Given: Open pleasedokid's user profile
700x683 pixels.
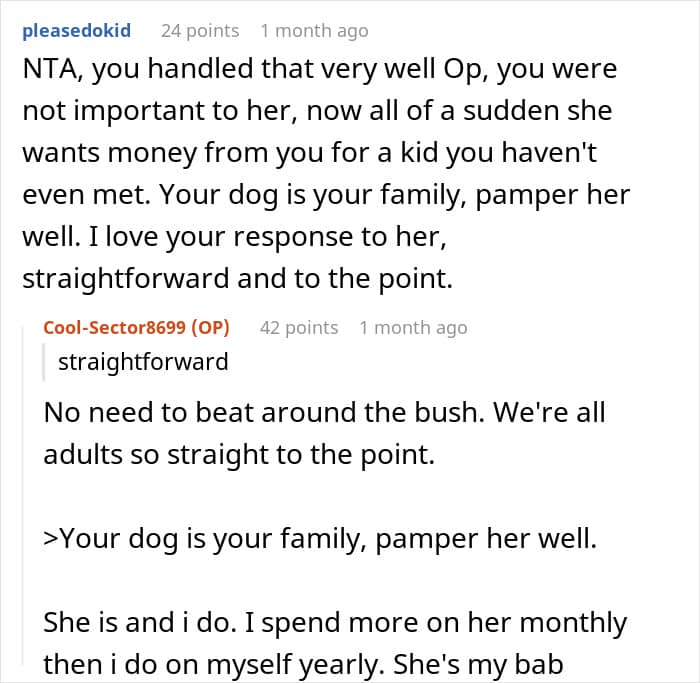Looking at the screenshot, I should tap(75, 31).
